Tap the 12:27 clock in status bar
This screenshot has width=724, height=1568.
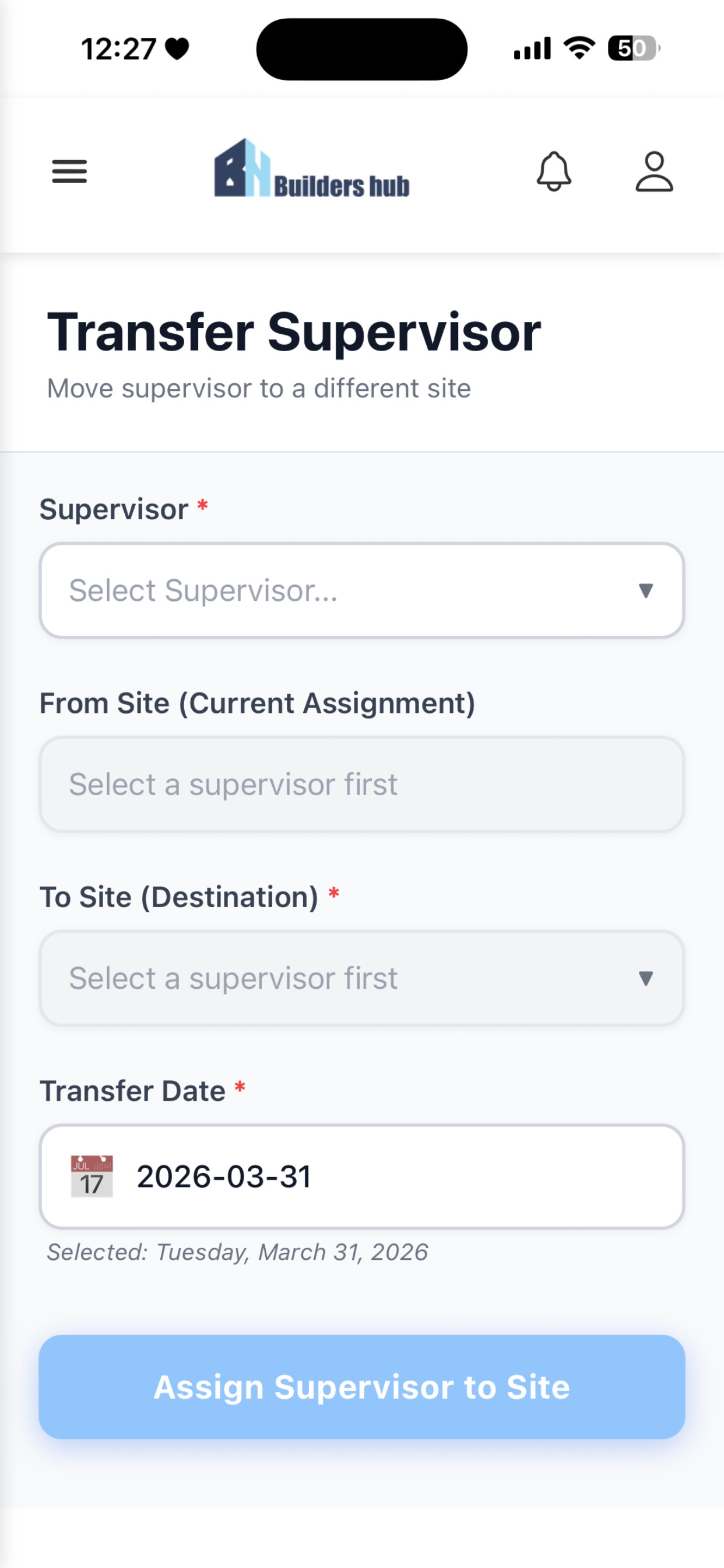click(x=119, y=48)
